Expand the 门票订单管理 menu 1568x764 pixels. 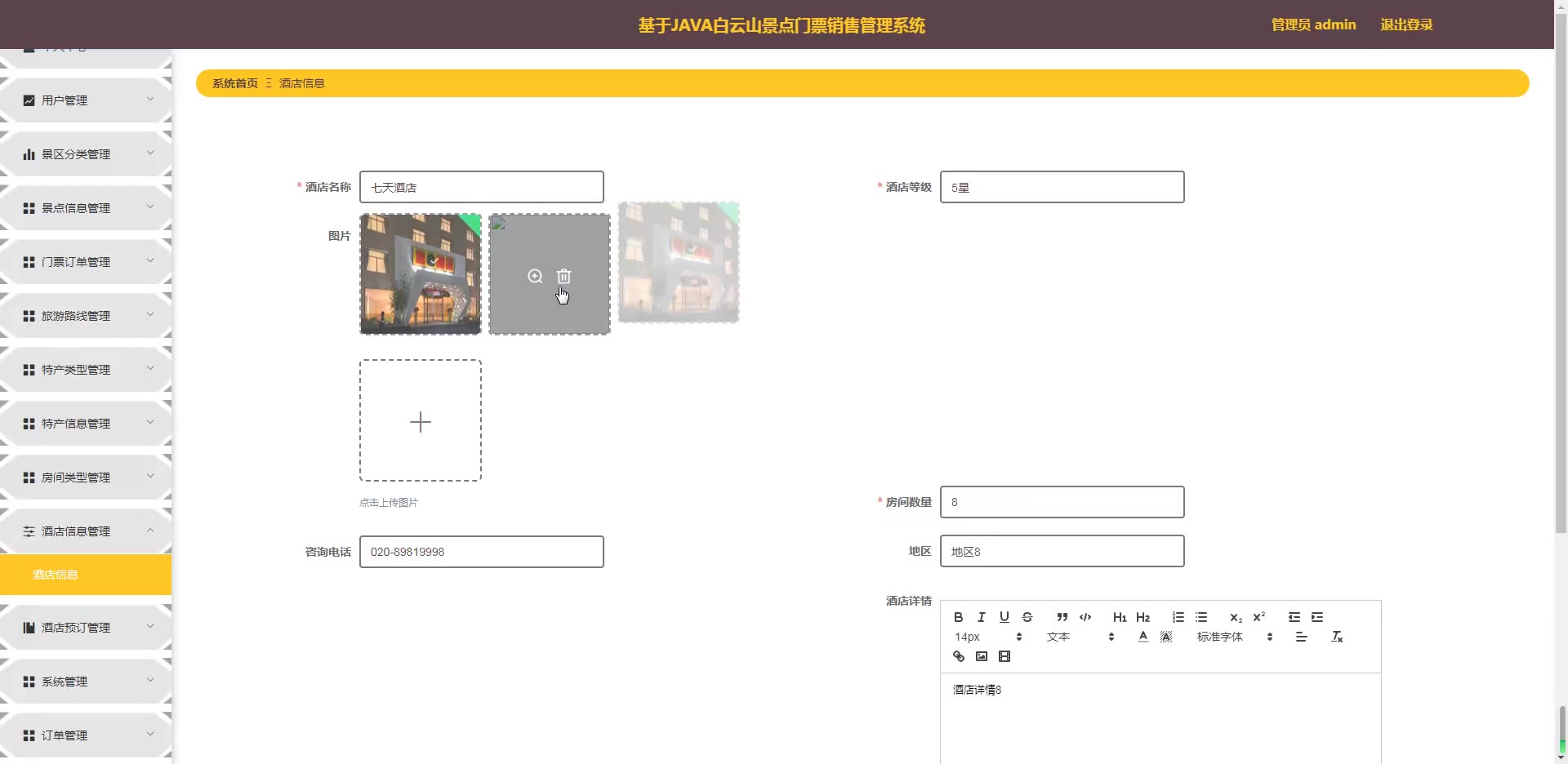(86, 262)
